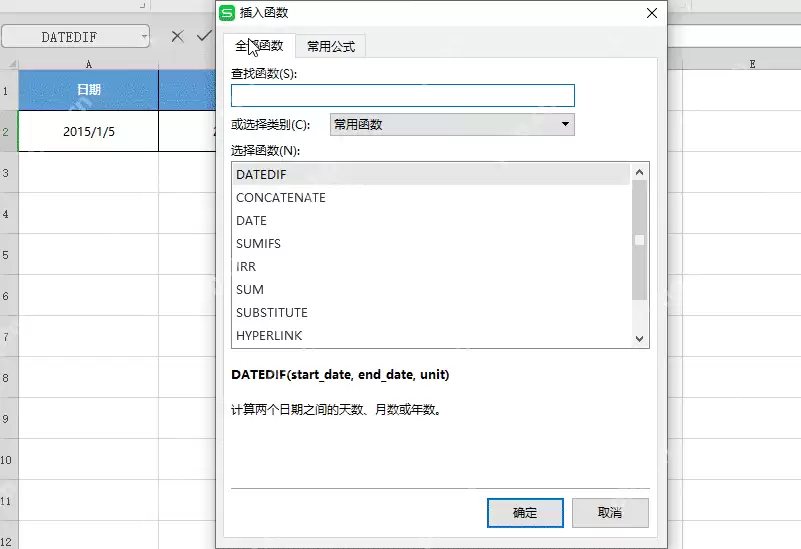
Task: Click the function list scrollbar thumb
Action: 639,240
